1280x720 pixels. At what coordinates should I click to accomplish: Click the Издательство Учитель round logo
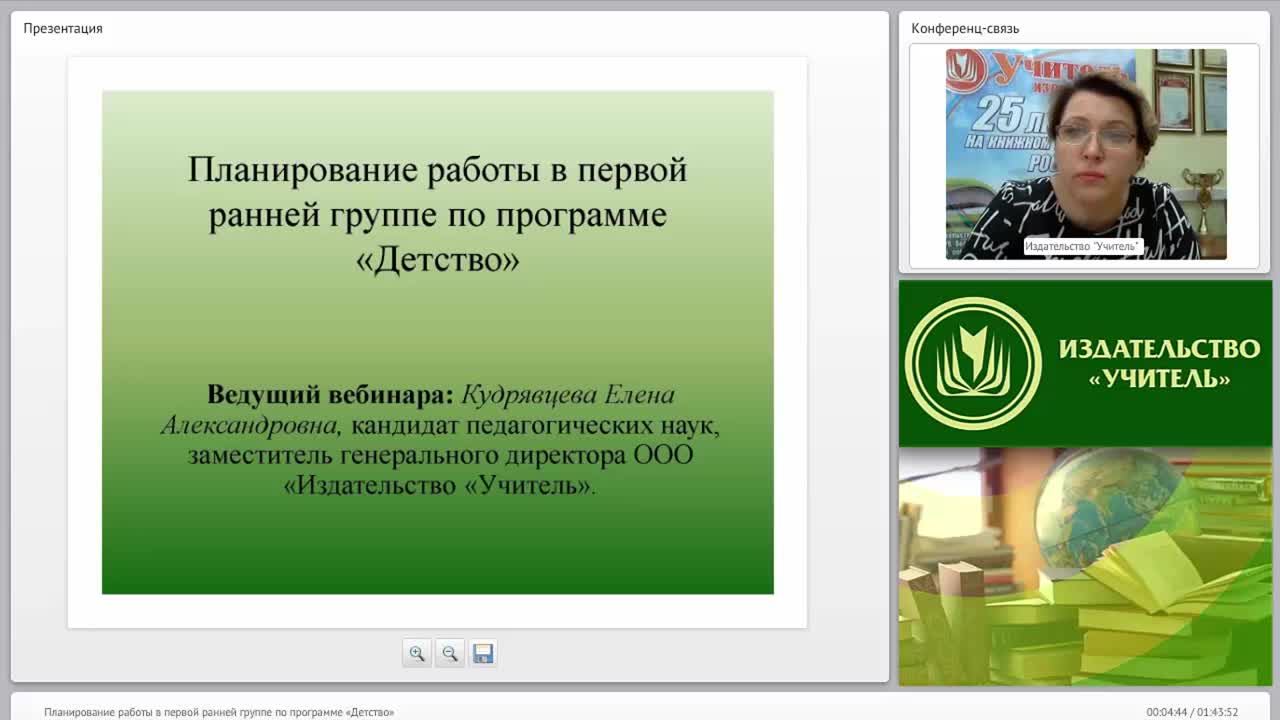click(x=973, y=363)
